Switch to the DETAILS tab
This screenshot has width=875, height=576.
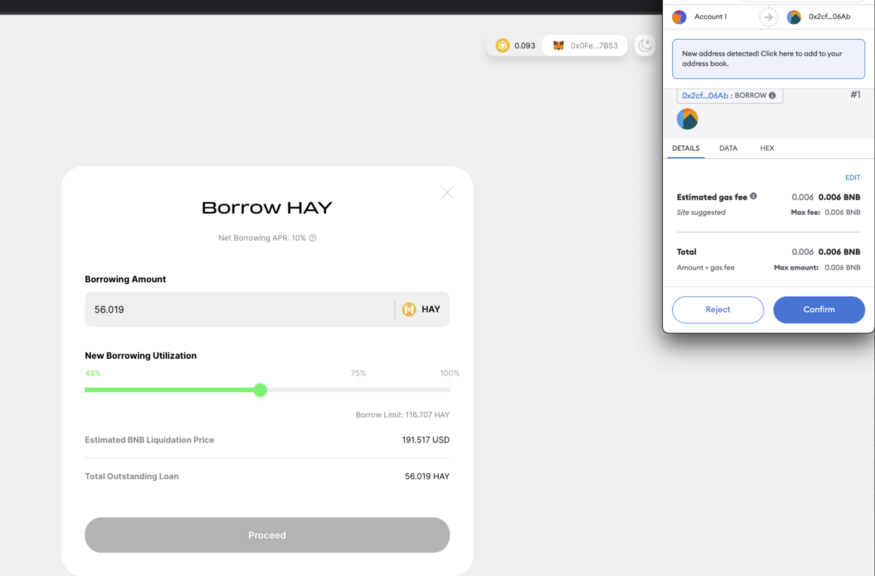[685, 148]
